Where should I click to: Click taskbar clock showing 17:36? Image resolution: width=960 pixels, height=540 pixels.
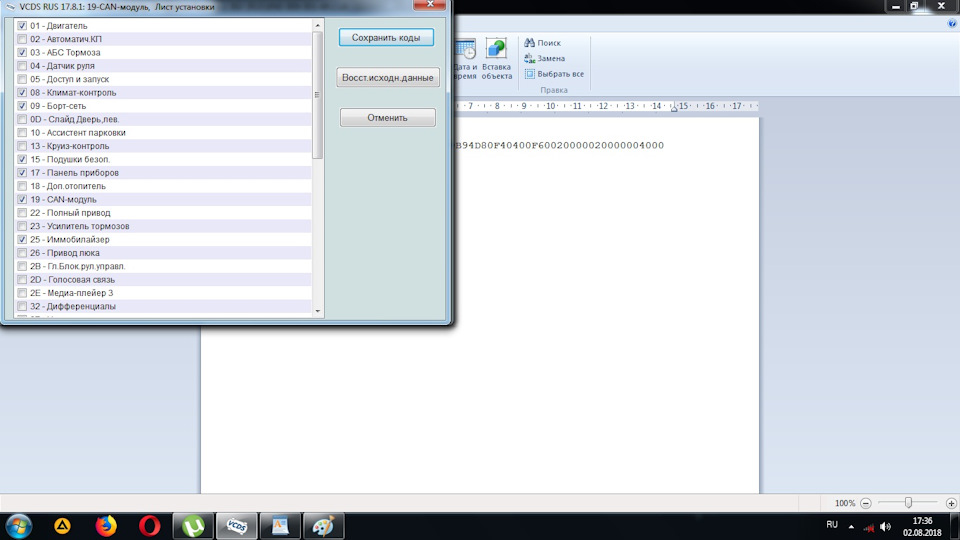(922, 527)
